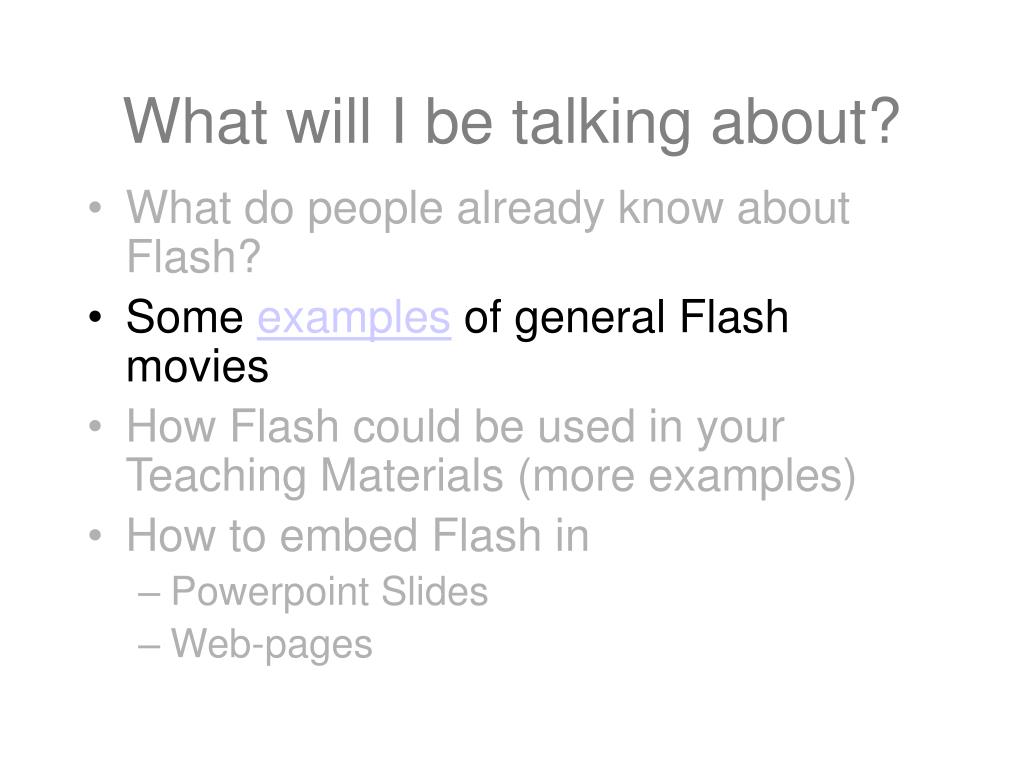The image size is (1024, 768).
Task: Open the "examples" hyperlink
Action: [x=354, y=319]
